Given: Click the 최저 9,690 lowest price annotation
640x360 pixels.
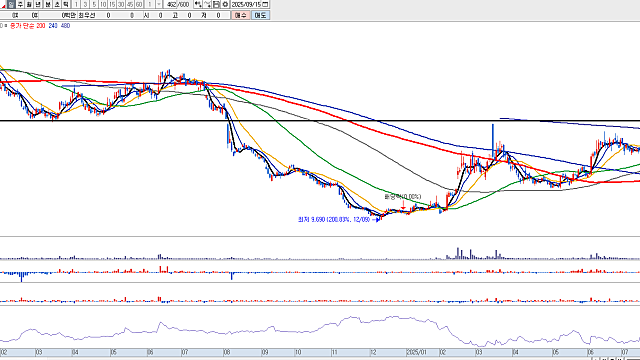Looking at the screenshot, I should tap(334, 220).
